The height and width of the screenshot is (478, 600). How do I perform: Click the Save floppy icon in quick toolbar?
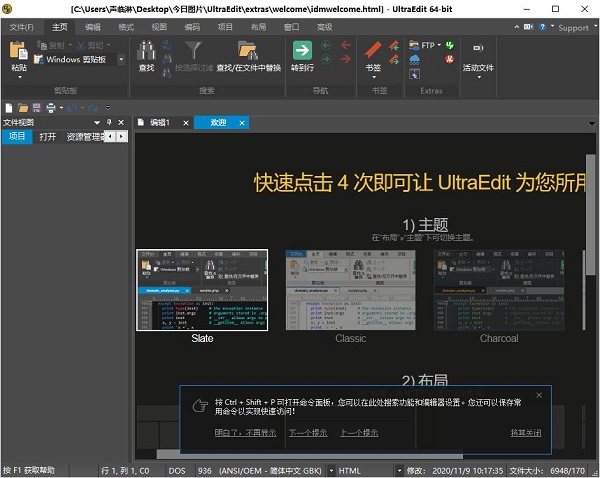(x=36, y=108)
